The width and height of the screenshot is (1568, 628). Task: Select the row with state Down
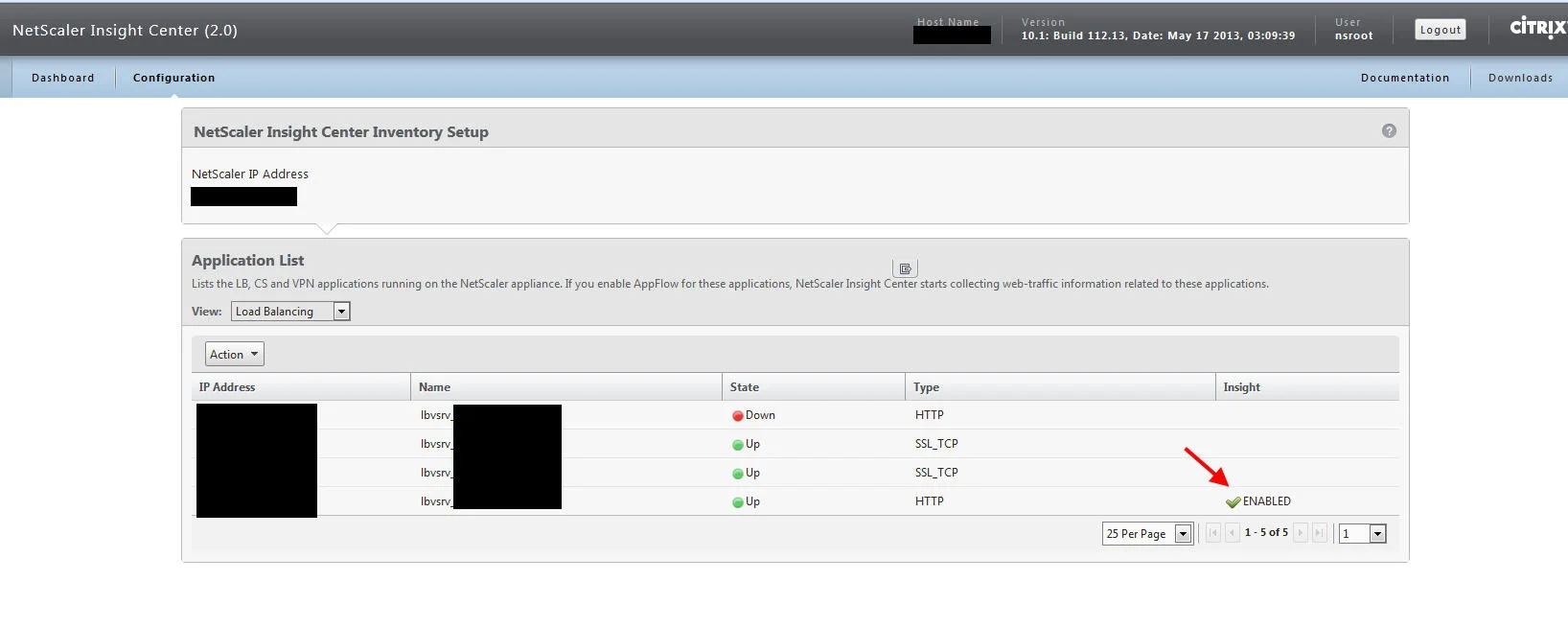tap(796, 415)
